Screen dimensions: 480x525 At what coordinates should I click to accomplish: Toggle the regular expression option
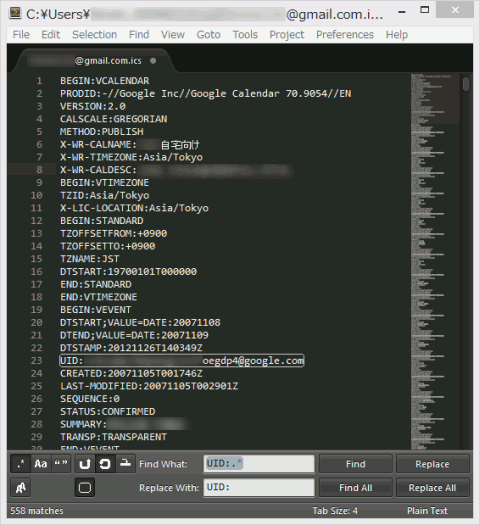pyautogui.click(x=21, y=464)
